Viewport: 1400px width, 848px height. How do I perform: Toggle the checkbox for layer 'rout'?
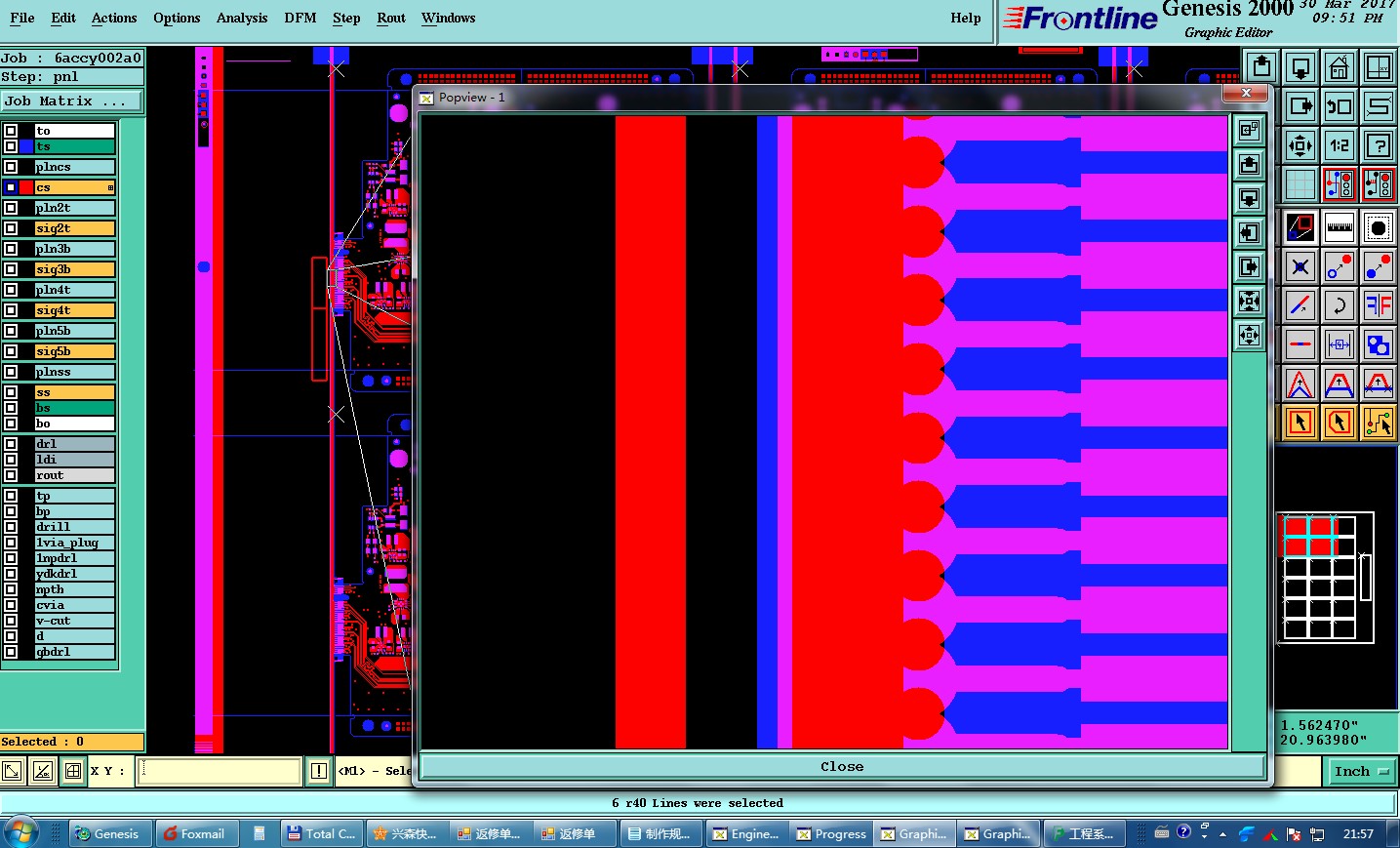coord(11,475)
